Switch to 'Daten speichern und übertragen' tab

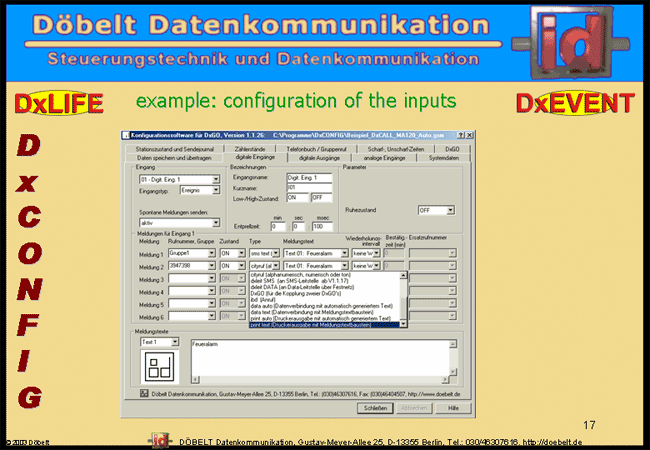pyautogui.click(x=174, y=158)
